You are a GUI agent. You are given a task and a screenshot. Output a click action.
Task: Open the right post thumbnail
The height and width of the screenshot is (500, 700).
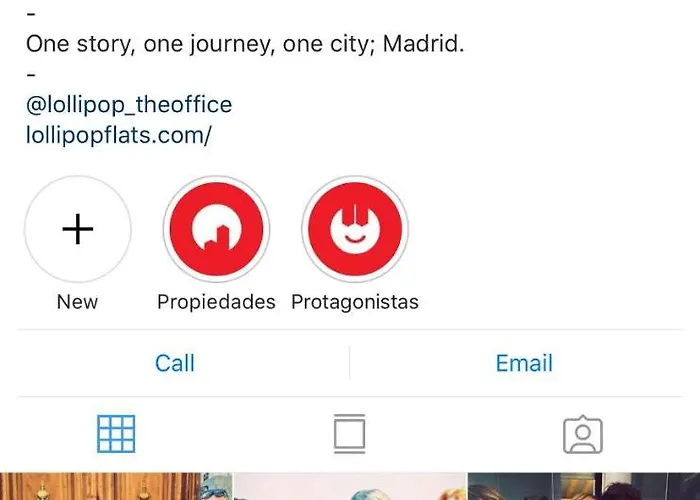[584, 486]
